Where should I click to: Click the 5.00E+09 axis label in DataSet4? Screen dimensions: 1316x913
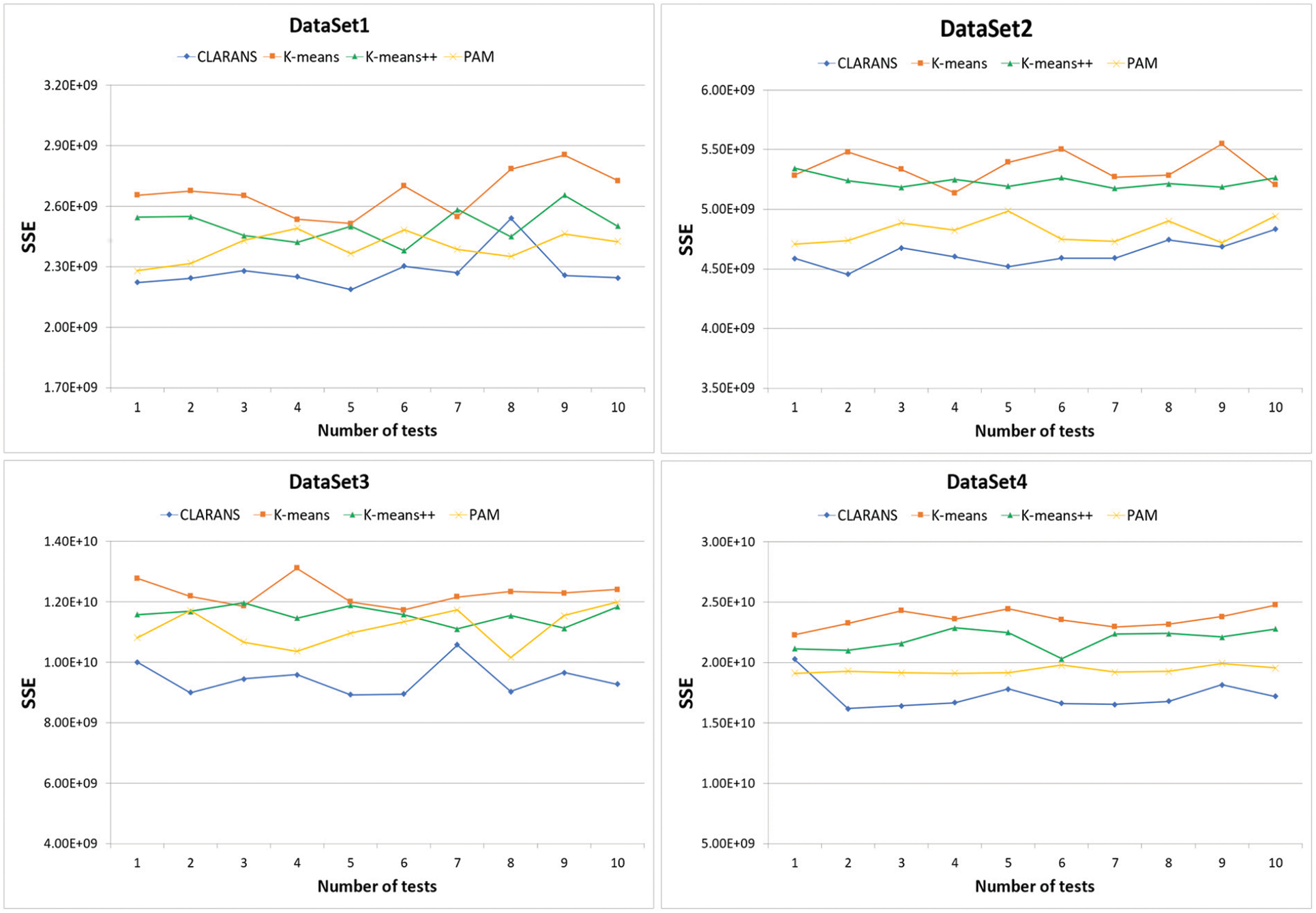coord(728,843)
